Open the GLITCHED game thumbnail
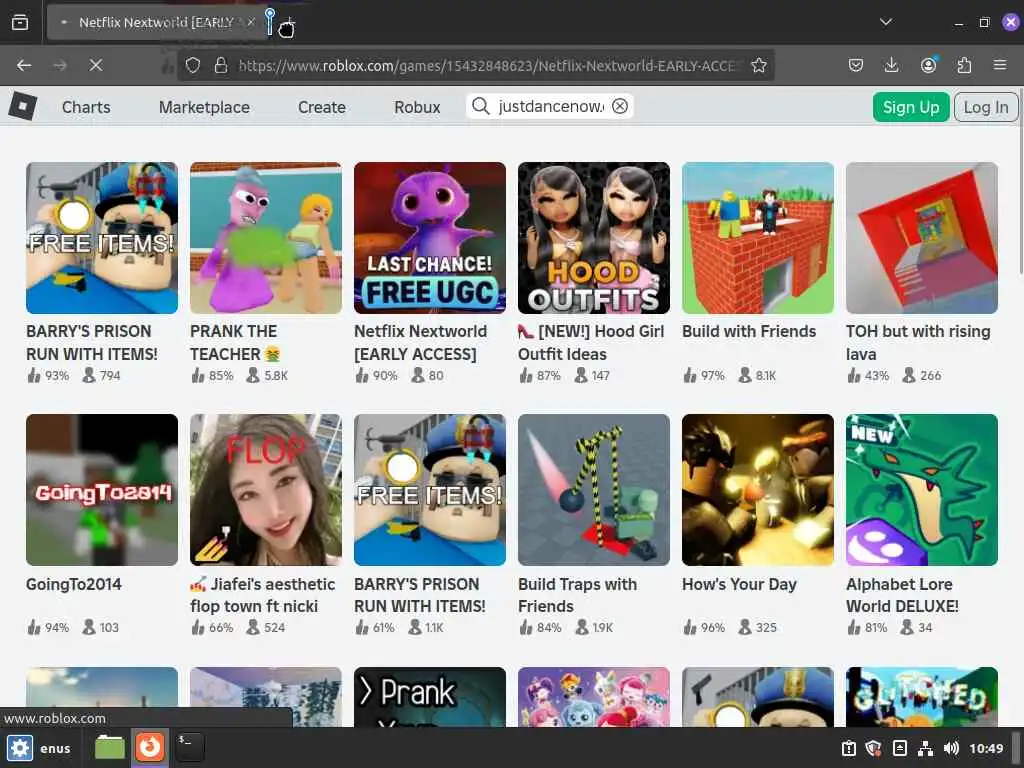The height and width of the screenshot is (768, 1024). tap(921, 697)
